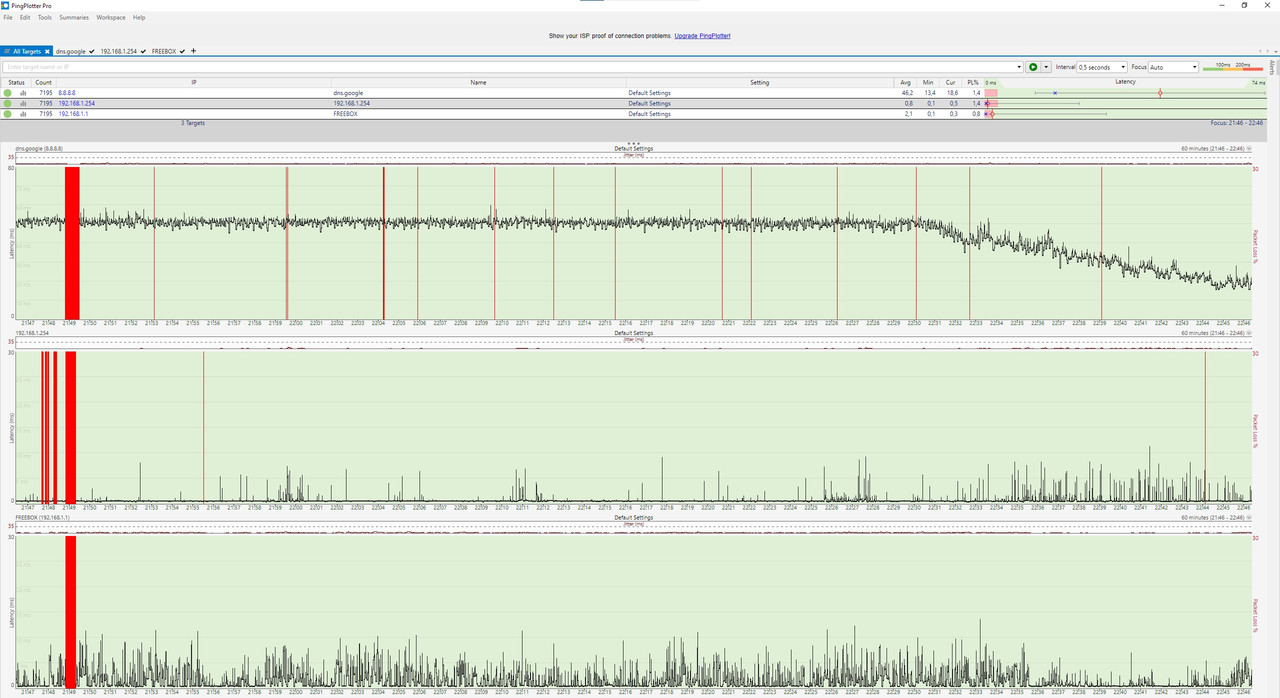Click the 192.168.1.1 IP link
The width and height of the screenshot is (1280, 698).
[x=73, y=114]
